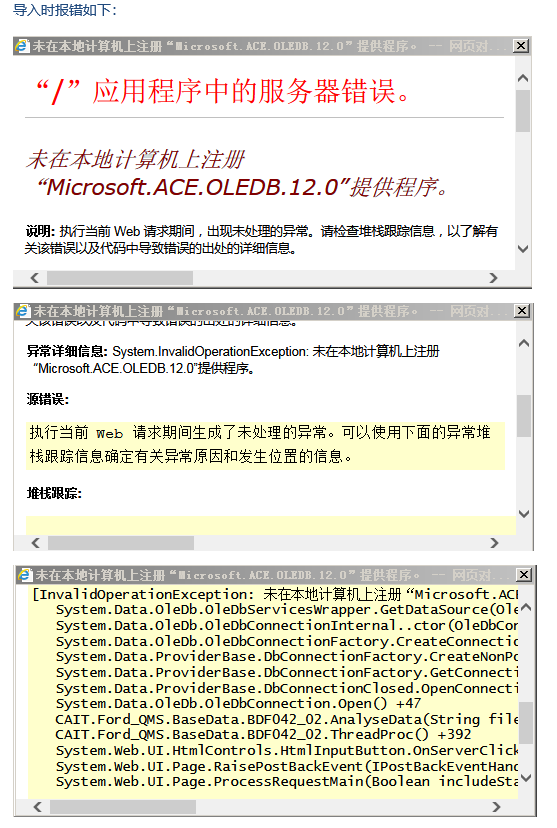Click right arrow of stack trace horizontal scrollbar

coord(496,806)
